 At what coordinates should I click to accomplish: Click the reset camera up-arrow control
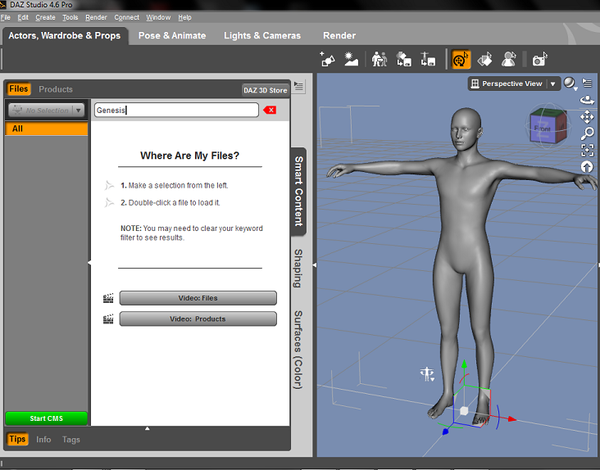click(587, 166)
